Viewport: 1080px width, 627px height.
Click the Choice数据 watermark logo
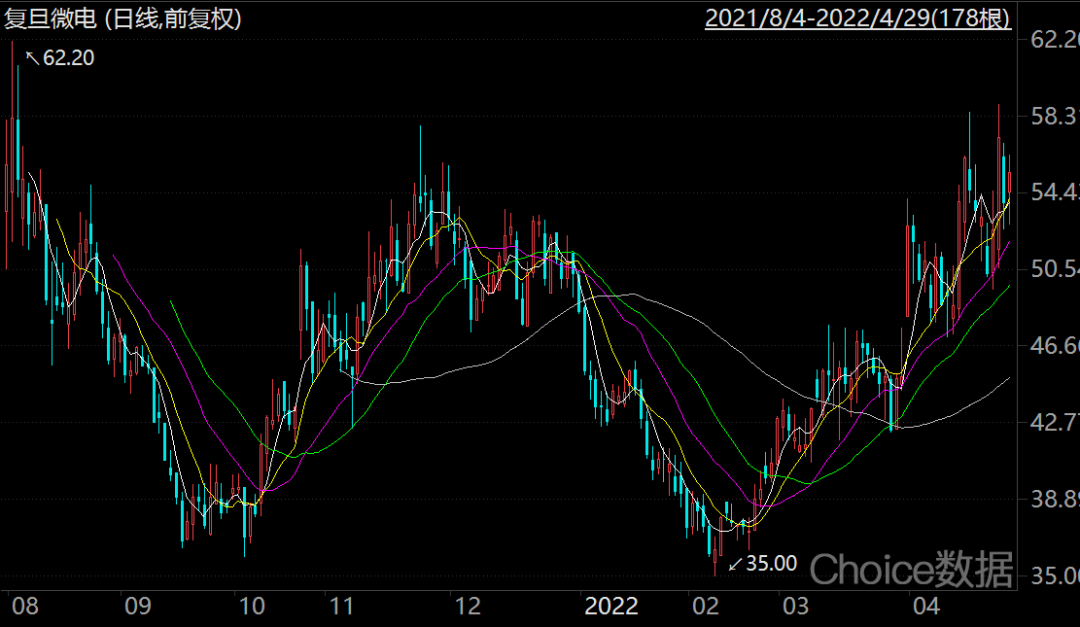pyautogui.click(x=910, y=569)
